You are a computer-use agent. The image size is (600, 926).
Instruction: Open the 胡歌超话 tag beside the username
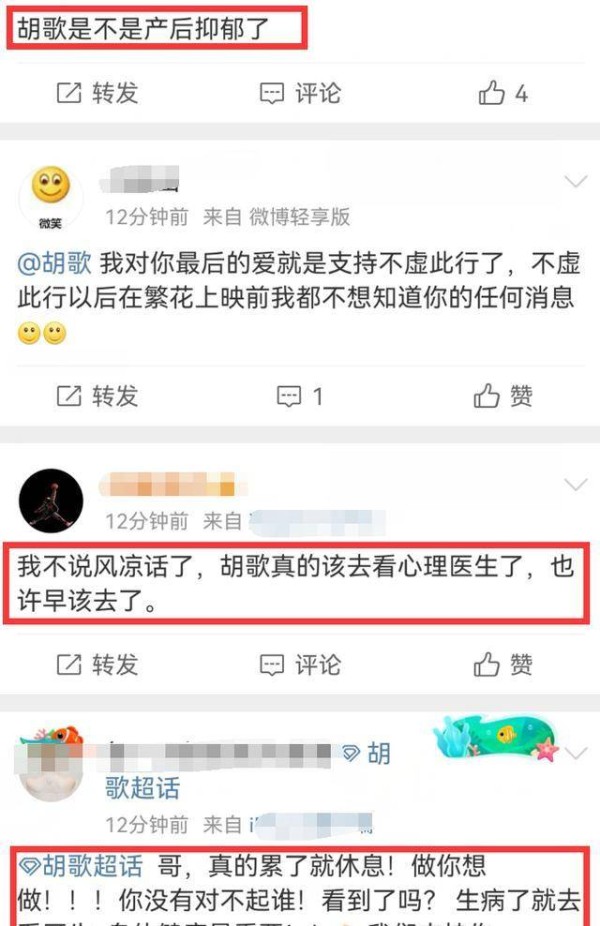click(x=248, y=771)
